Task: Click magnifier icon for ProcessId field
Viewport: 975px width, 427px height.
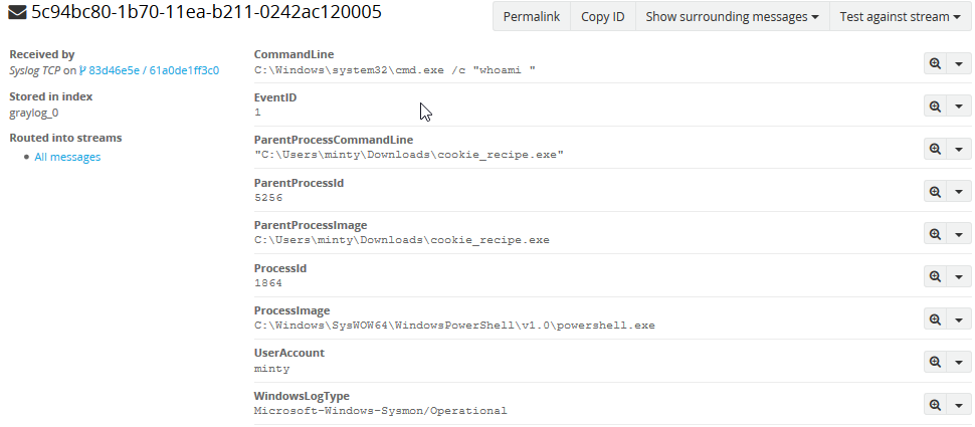Action: click(935, 277)
